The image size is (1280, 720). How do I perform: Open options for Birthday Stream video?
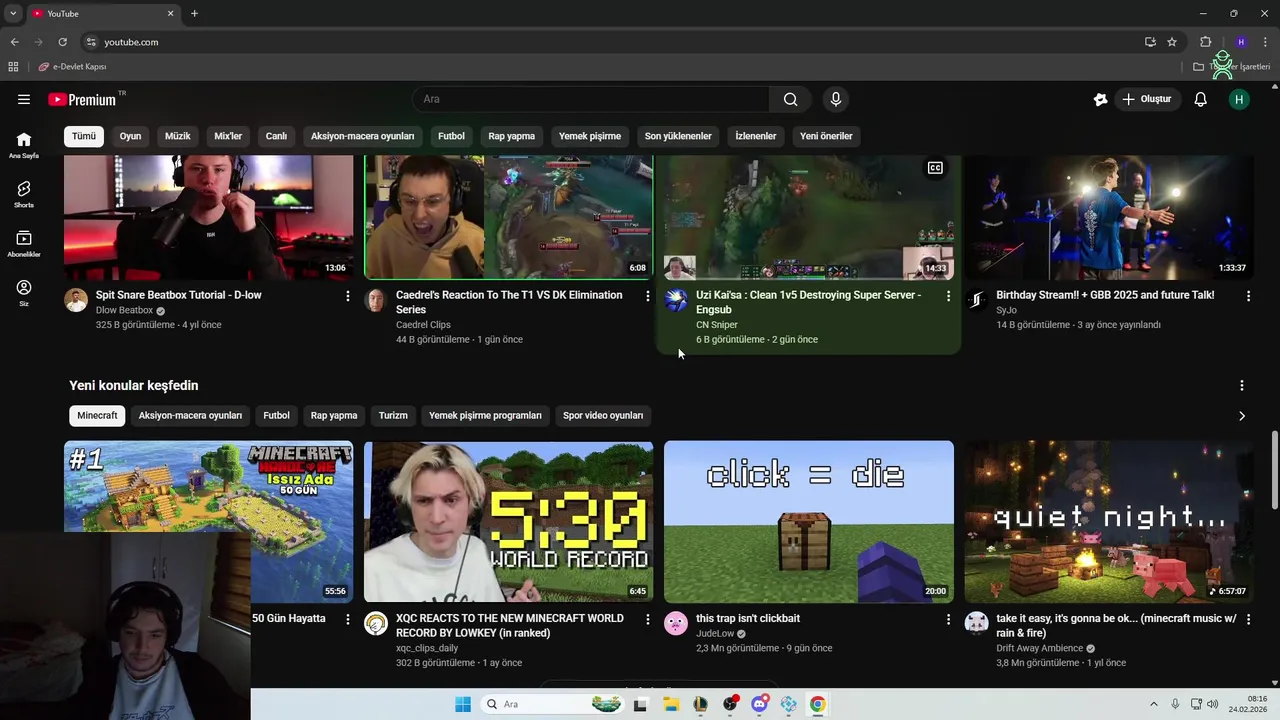click(1248, 296)
